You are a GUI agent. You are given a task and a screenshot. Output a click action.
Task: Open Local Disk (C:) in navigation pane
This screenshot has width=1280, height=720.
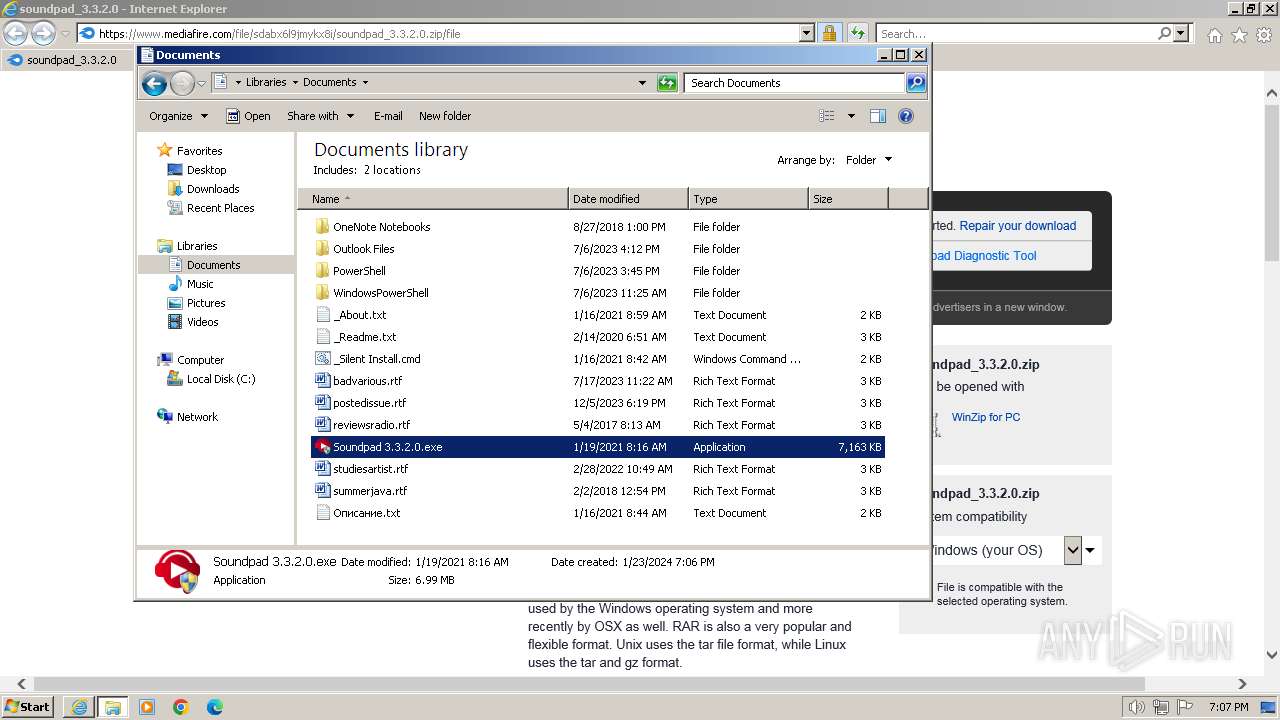(x=221, y=379)
